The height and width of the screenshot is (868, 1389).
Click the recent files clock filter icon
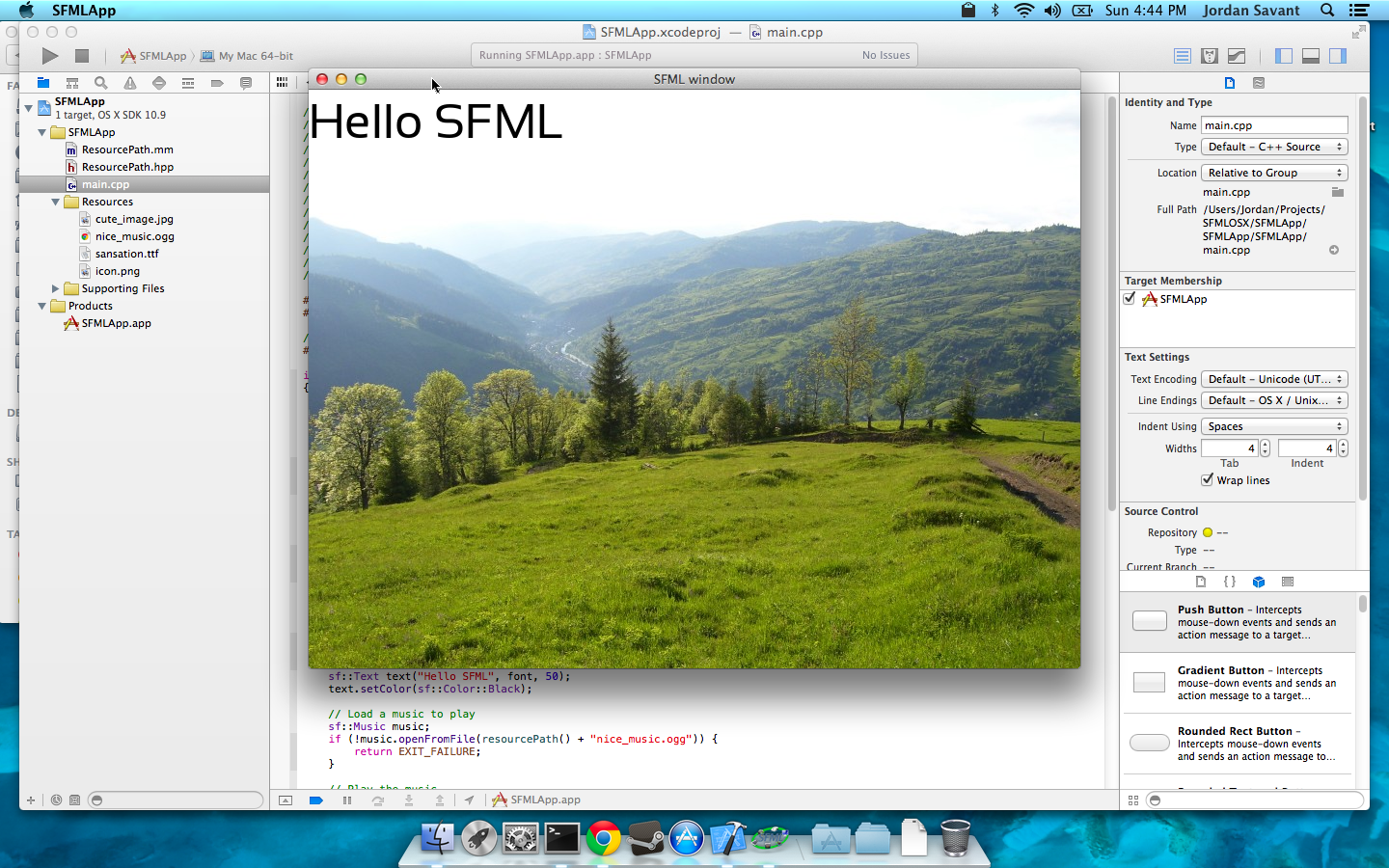pyautogui.click(x=56, y=800)
